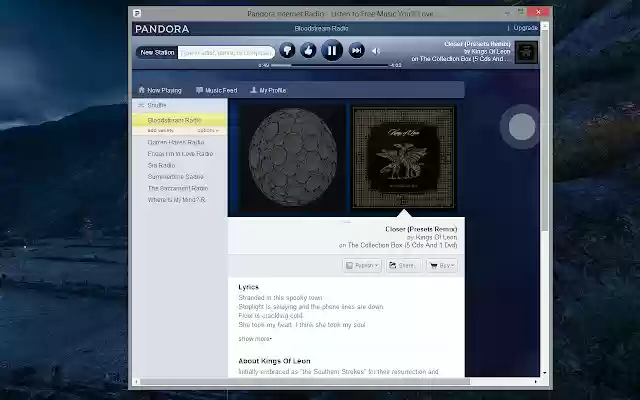This screenshot has height=400, width=640.
Task: Click New Station button
Action: [157, 53]
